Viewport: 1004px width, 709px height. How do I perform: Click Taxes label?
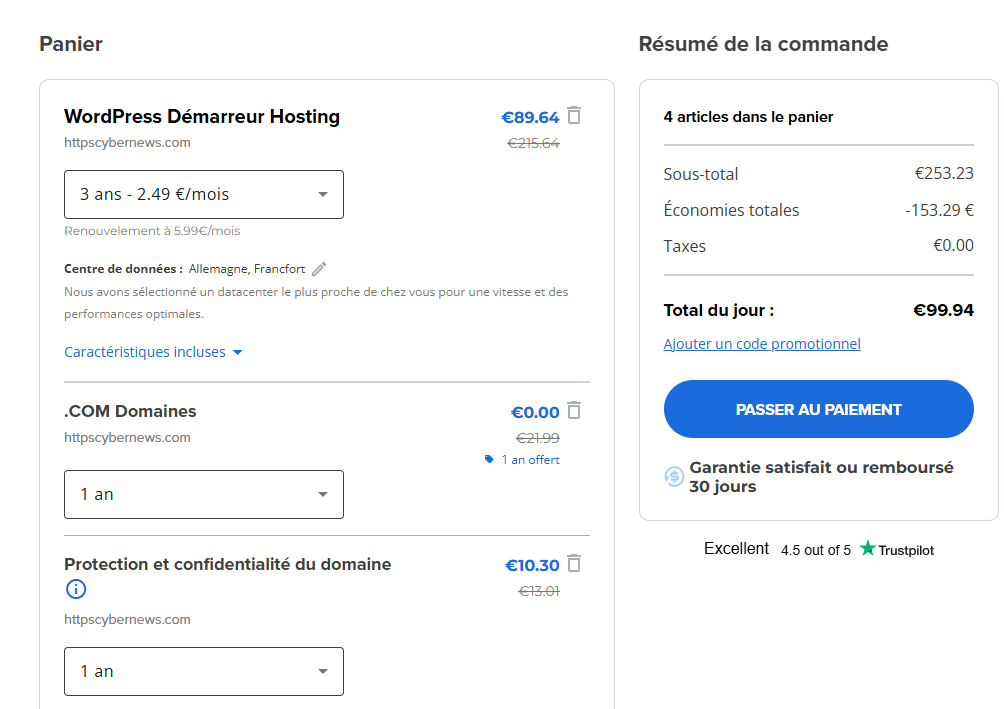tap(684, 247)
